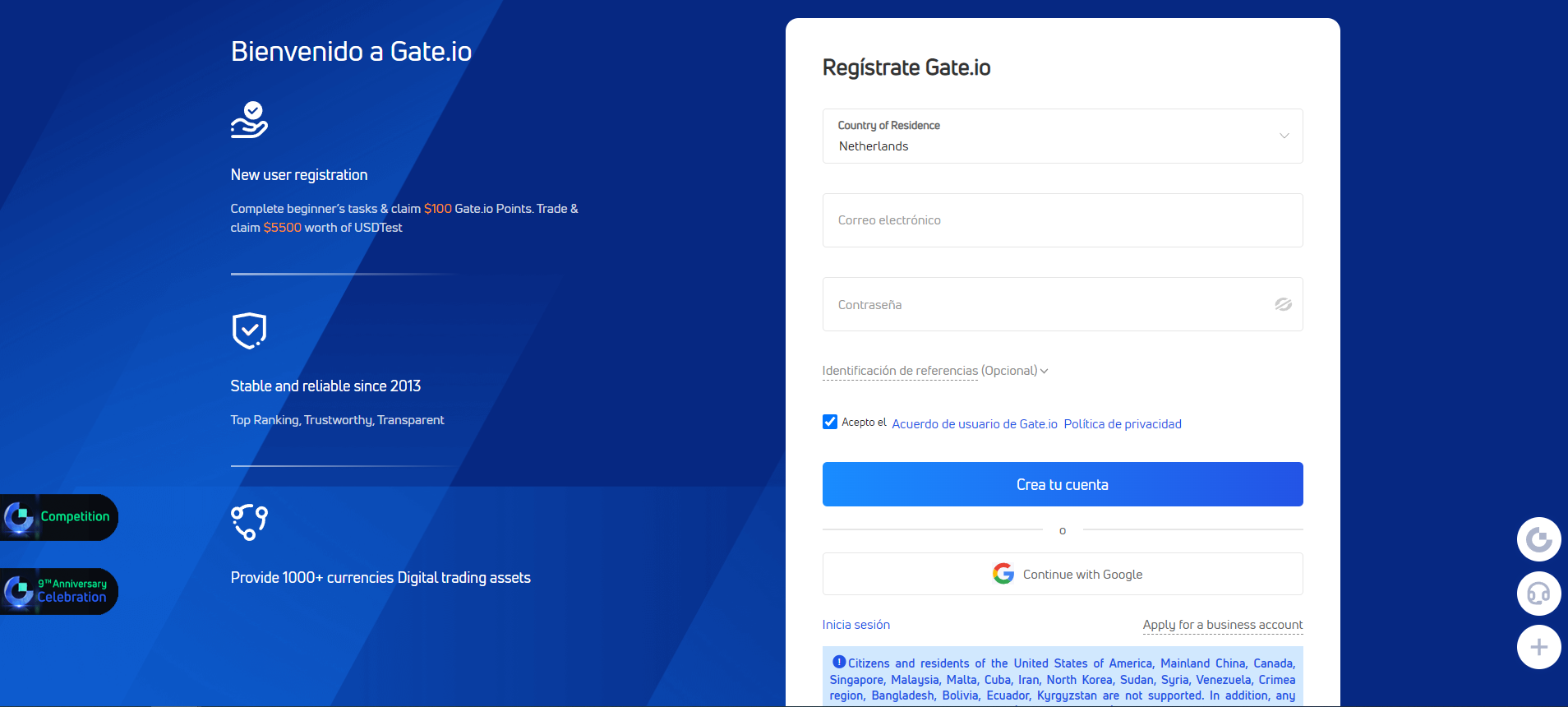The image size is (1568, 707).
Task: Toggle password visibility eye icon
Action: pos(1283,304)
